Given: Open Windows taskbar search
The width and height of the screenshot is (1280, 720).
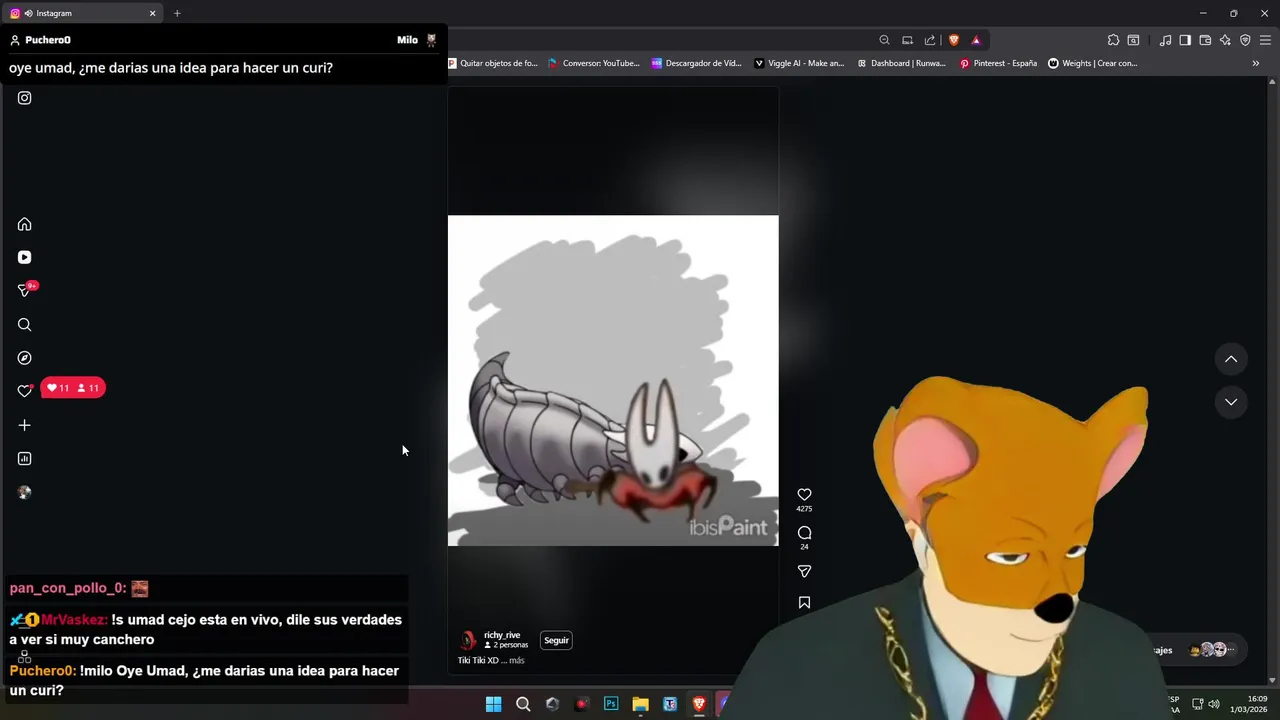Looking at the screenshot, I should (523, 704).
